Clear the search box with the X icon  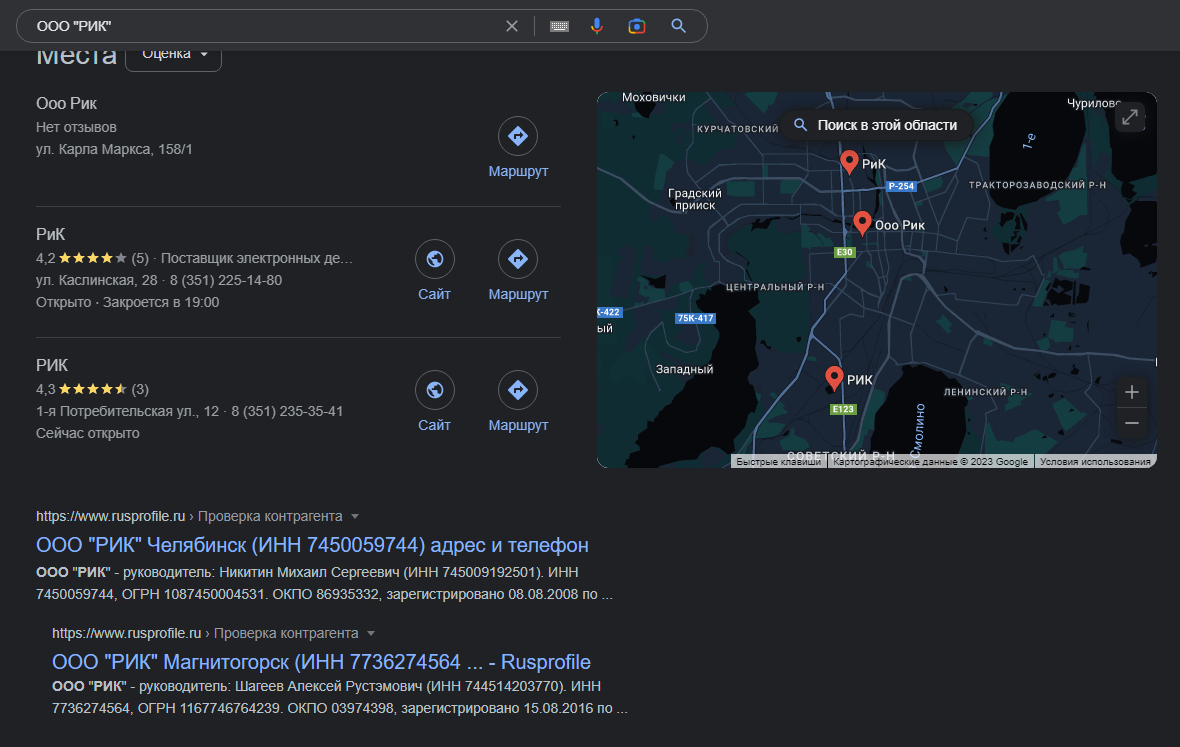pos(512,26)
